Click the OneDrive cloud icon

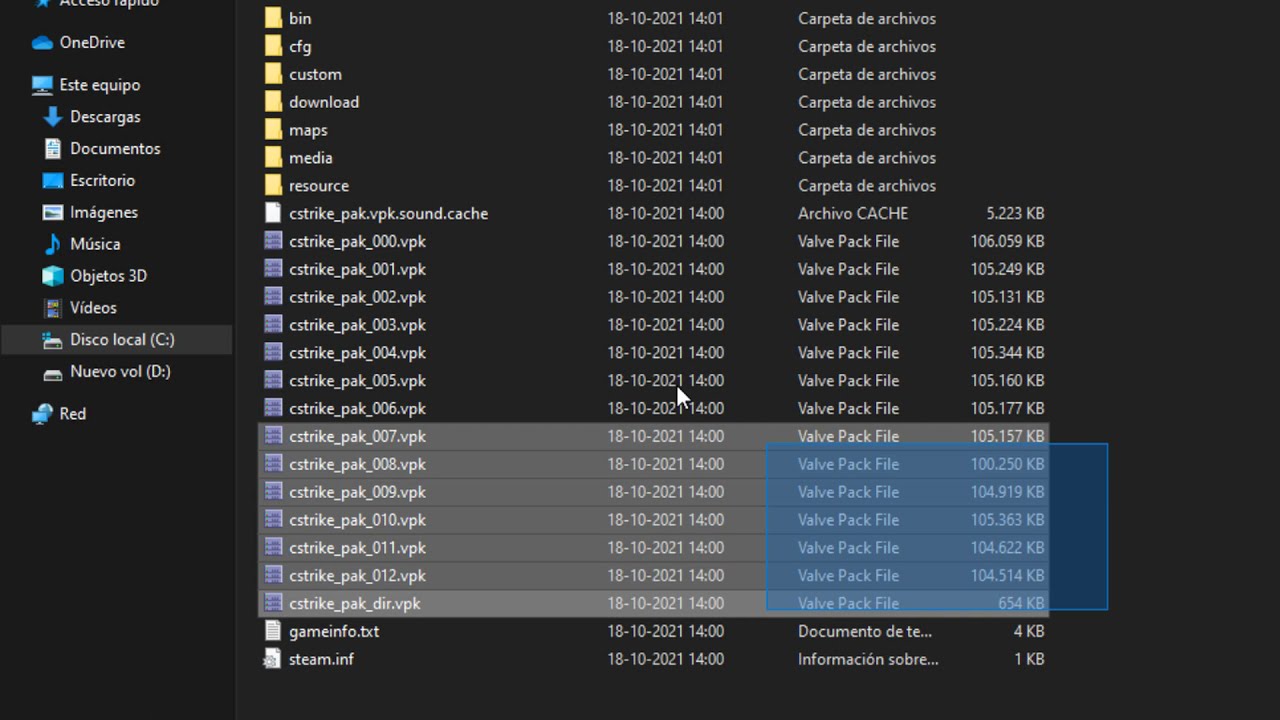pos(42,43)
